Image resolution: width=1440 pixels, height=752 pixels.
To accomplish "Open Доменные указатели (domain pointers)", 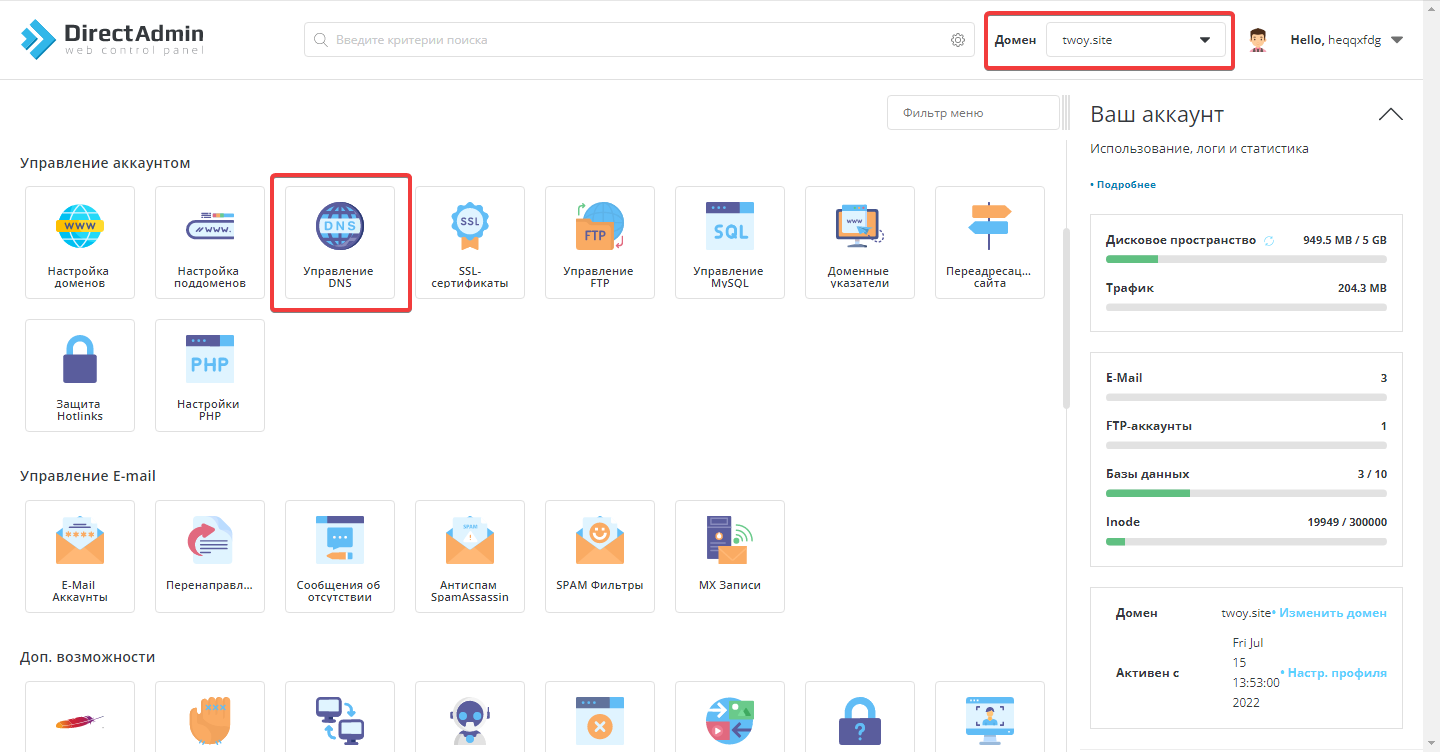I will pos(860,242).
